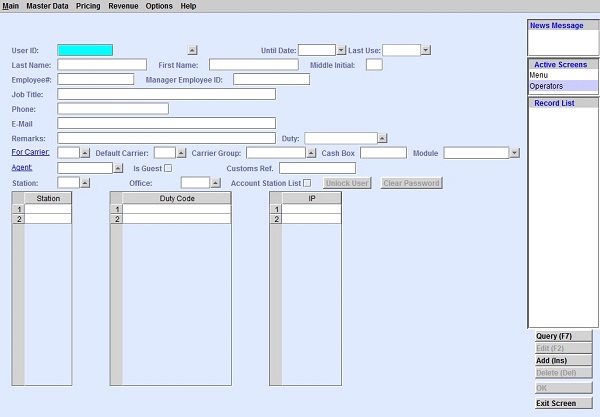Click the Customs Ref. input field
This screenshot has width=600, height=417.
318,168
